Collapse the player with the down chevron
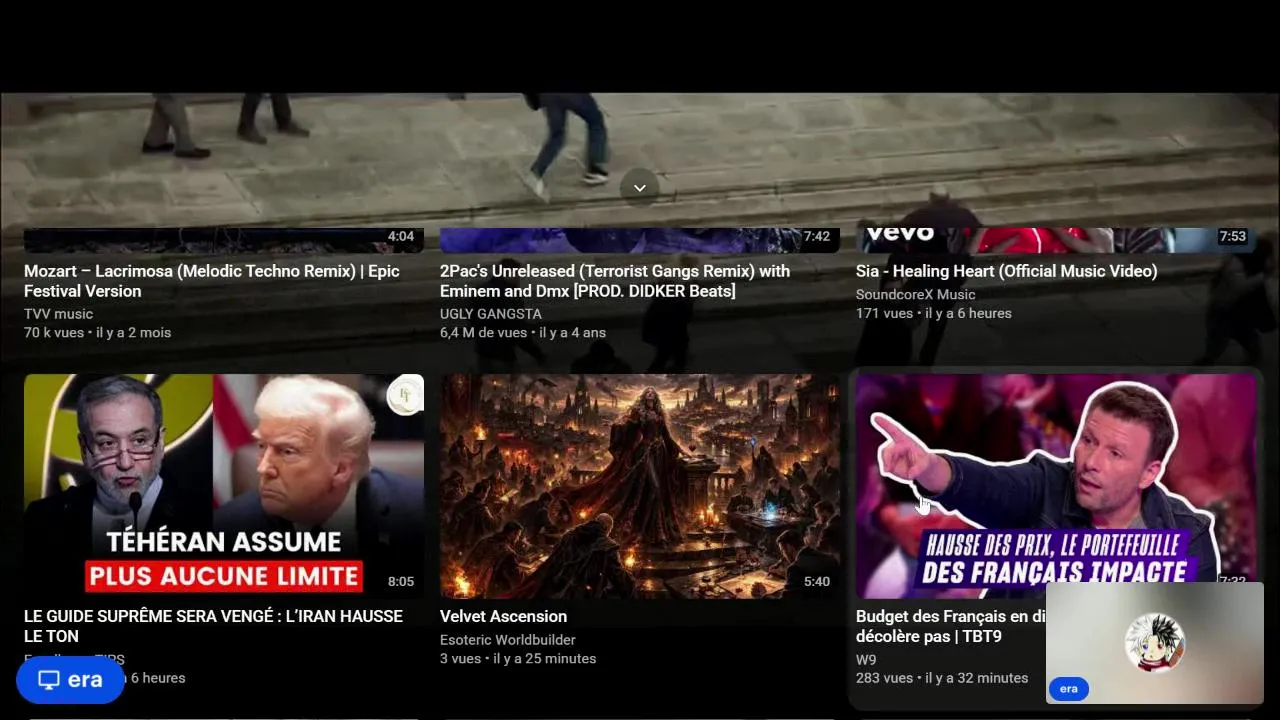The height and width of the screenshot is (720, 1280). pyautogui.click(x=639, y=187)
